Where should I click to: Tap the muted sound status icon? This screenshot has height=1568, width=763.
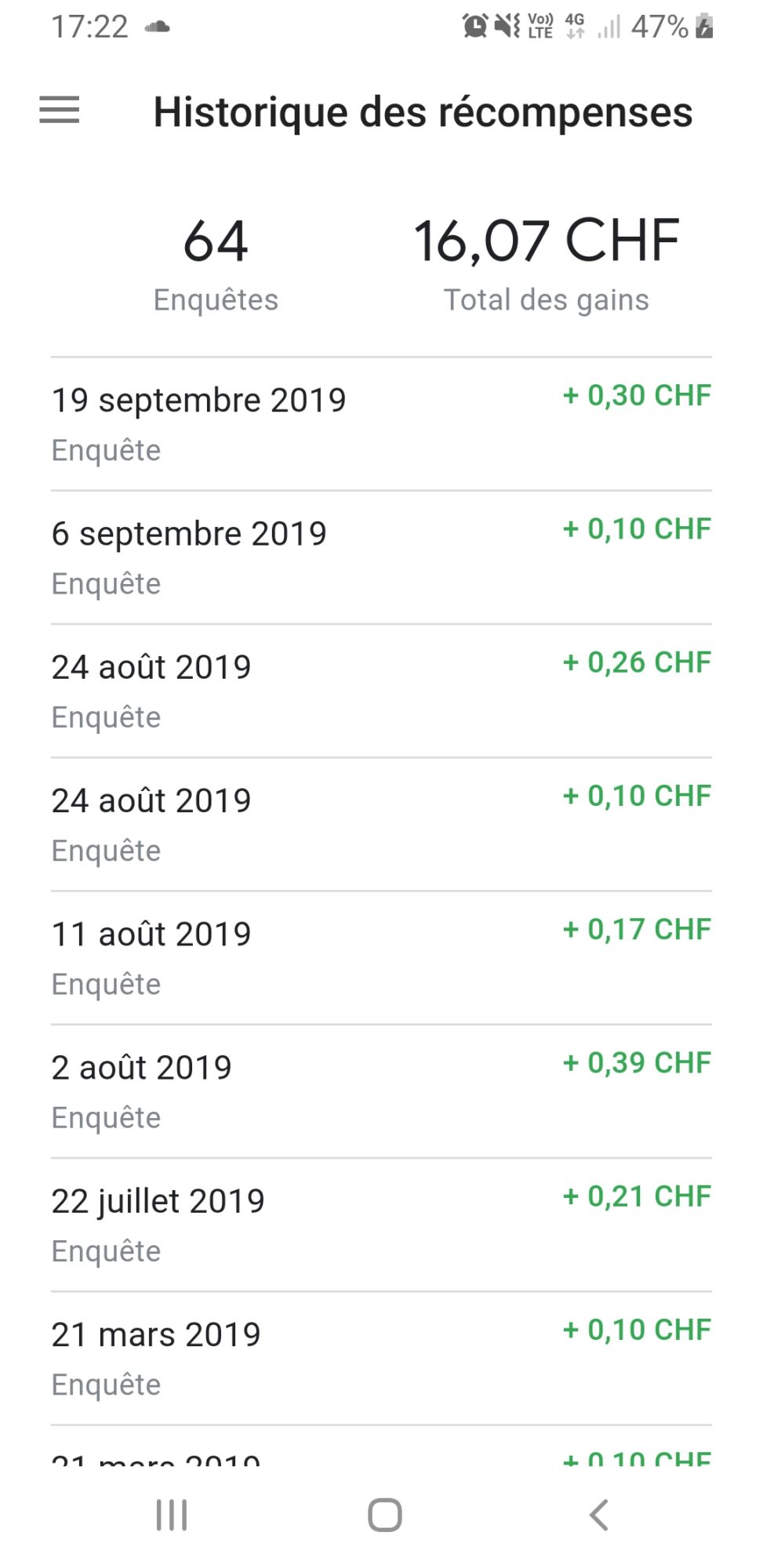(507, 27)
